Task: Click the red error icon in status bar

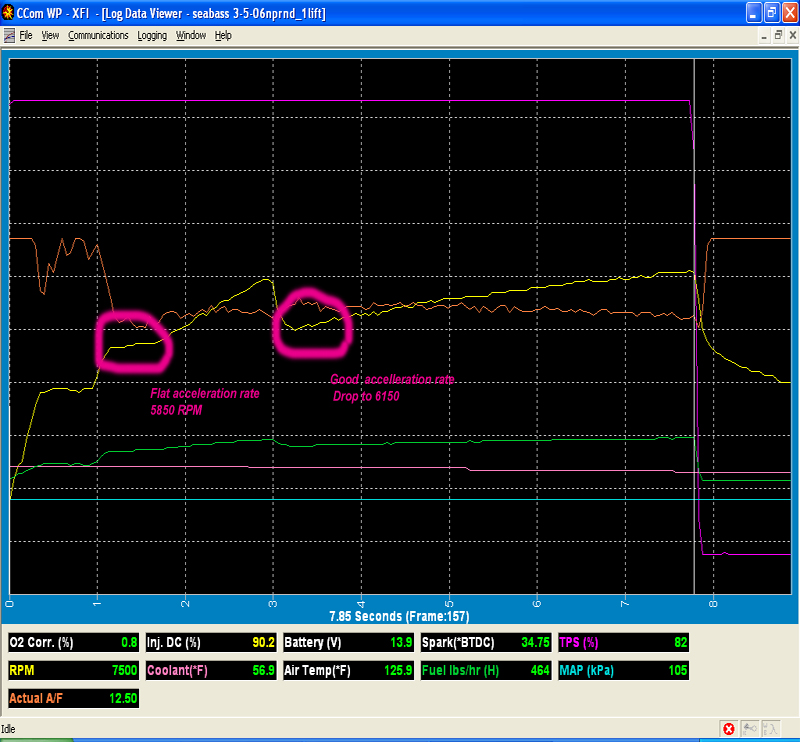Action: [729, 729]
